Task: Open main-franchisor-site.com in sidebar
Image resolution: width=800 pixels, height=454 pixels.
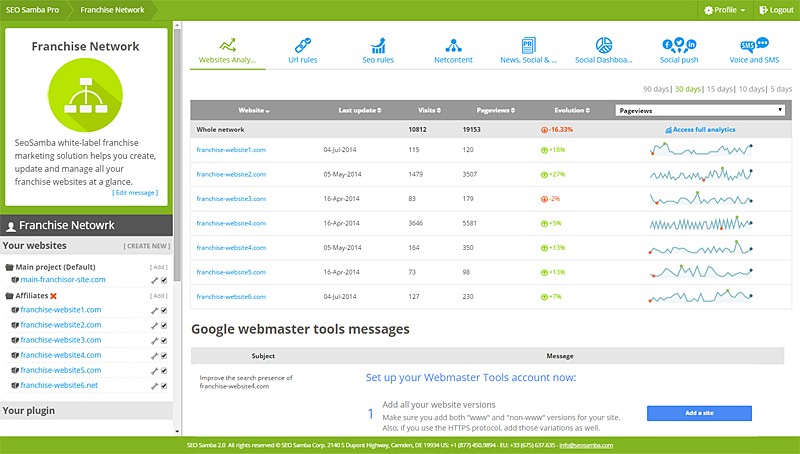Action: coord(63,280)
